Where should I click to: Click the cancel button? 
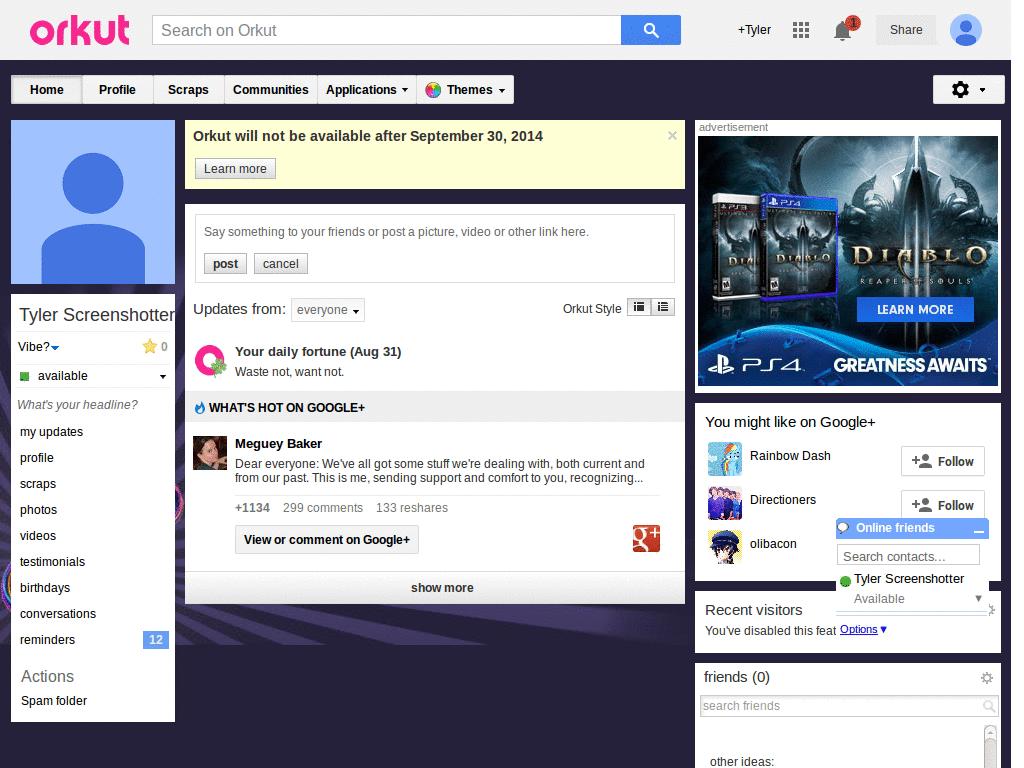coord(281,264)
